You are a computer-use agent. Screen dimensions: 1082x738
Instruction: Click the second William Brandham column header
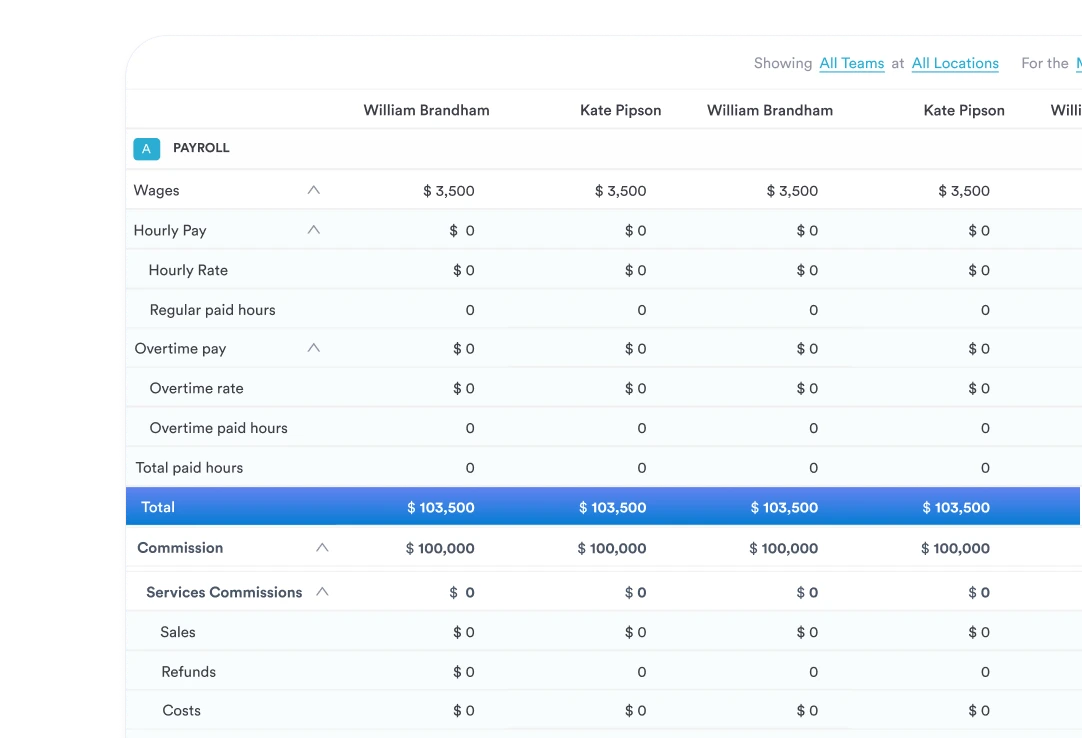point(769,110)
